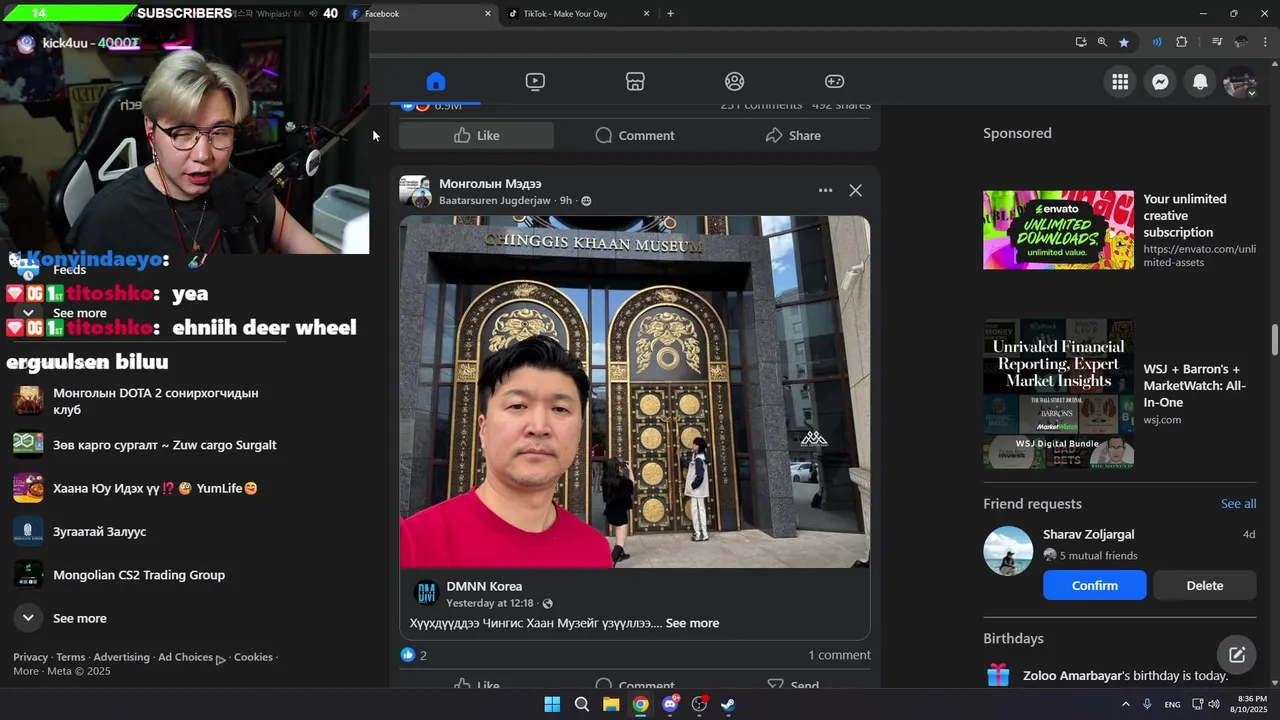Click the page vertical scrollbar thumb
This screenshot has height=720, width=1280.
(x=1274, y=339)
